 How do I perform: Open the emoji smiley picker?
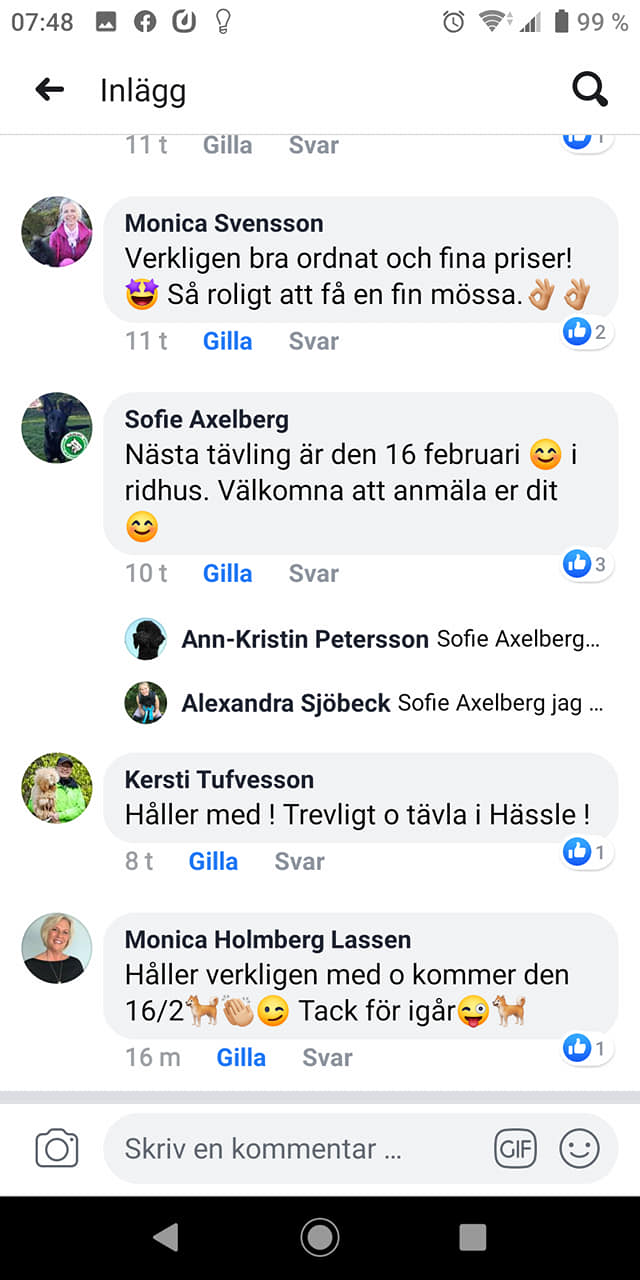579,1149
